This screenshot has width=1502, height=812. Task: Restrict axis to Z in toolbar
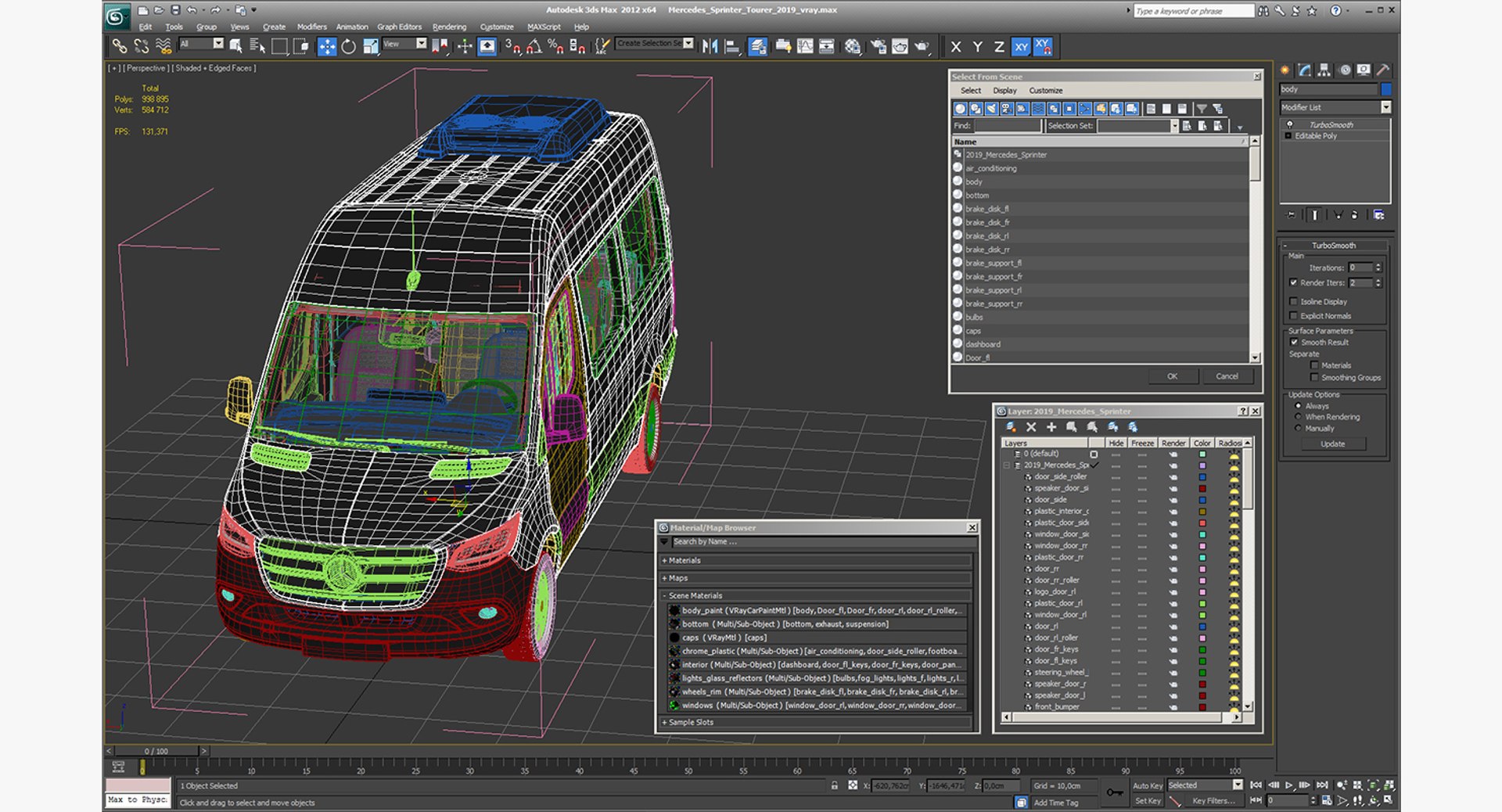point(999,47)
